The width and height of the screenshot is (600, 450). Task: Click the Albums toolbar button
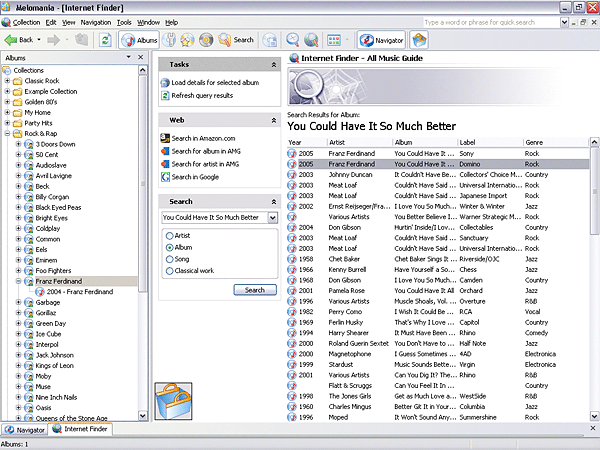click(140, 40)
